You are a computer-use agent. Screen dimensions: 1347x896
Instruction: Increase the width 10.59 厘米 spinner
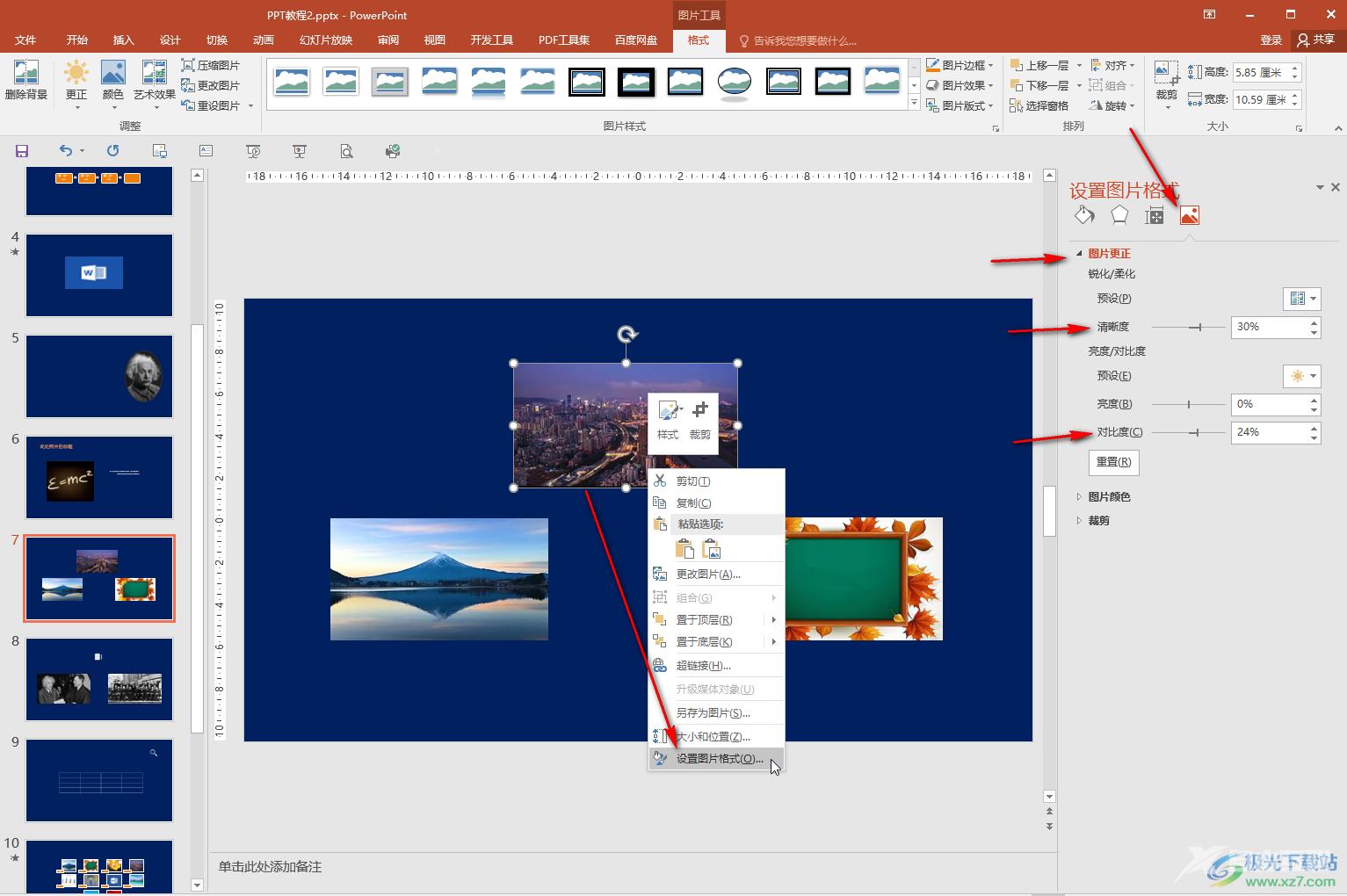[1295, 95]
